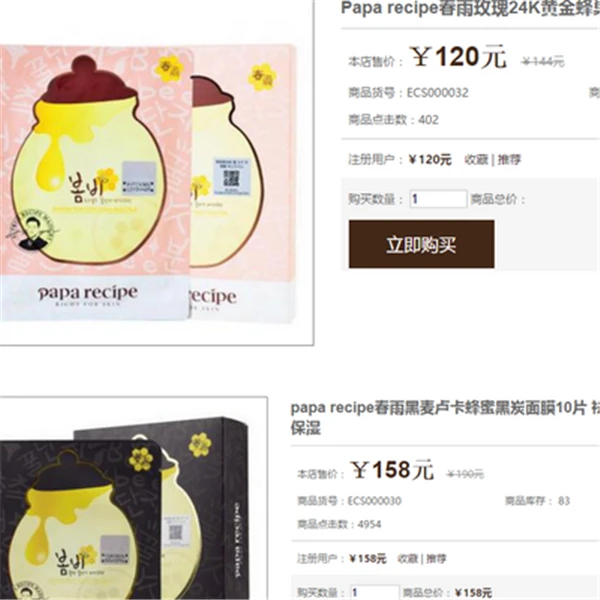
Task: Click the yellow flower badge on the black box
Action: [200, 445]
